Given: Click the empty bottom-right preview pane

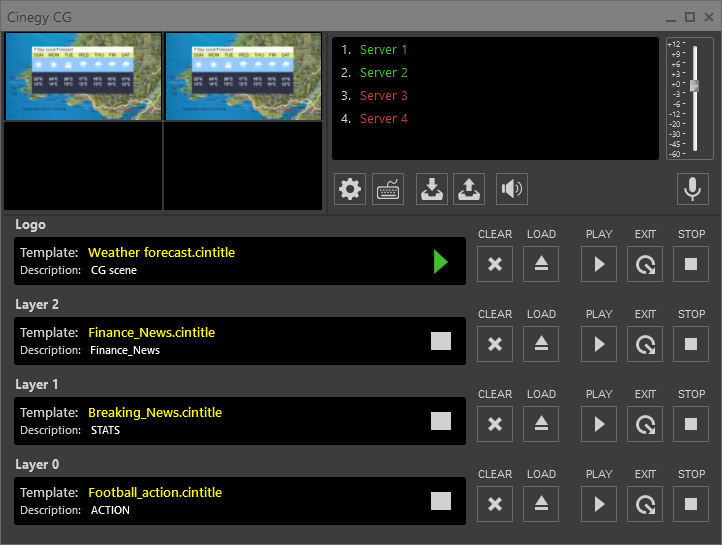Looking at the screenshot, I should 243,166.
